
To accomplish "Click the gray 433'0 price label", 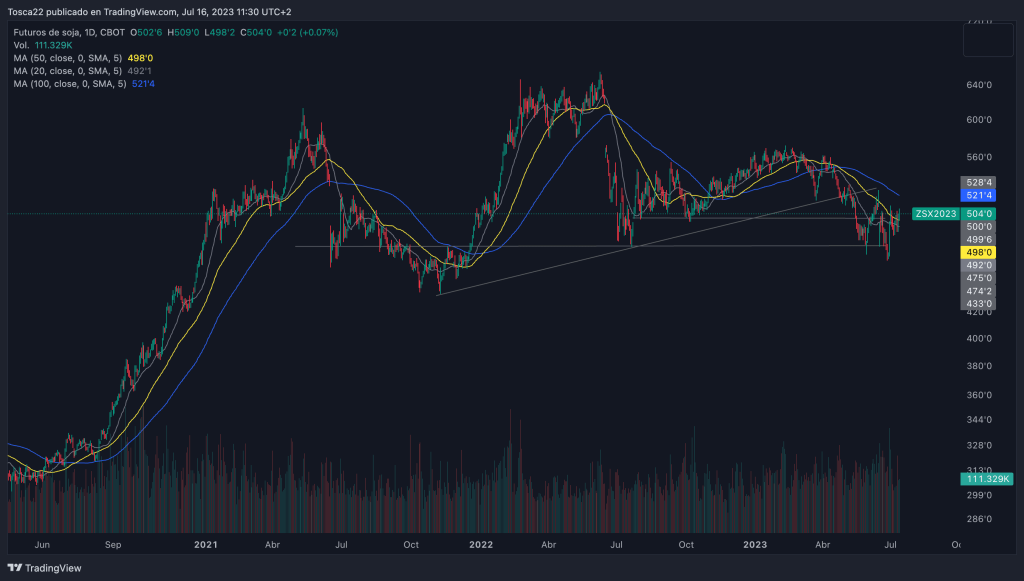I will click(x=979, y=304).
